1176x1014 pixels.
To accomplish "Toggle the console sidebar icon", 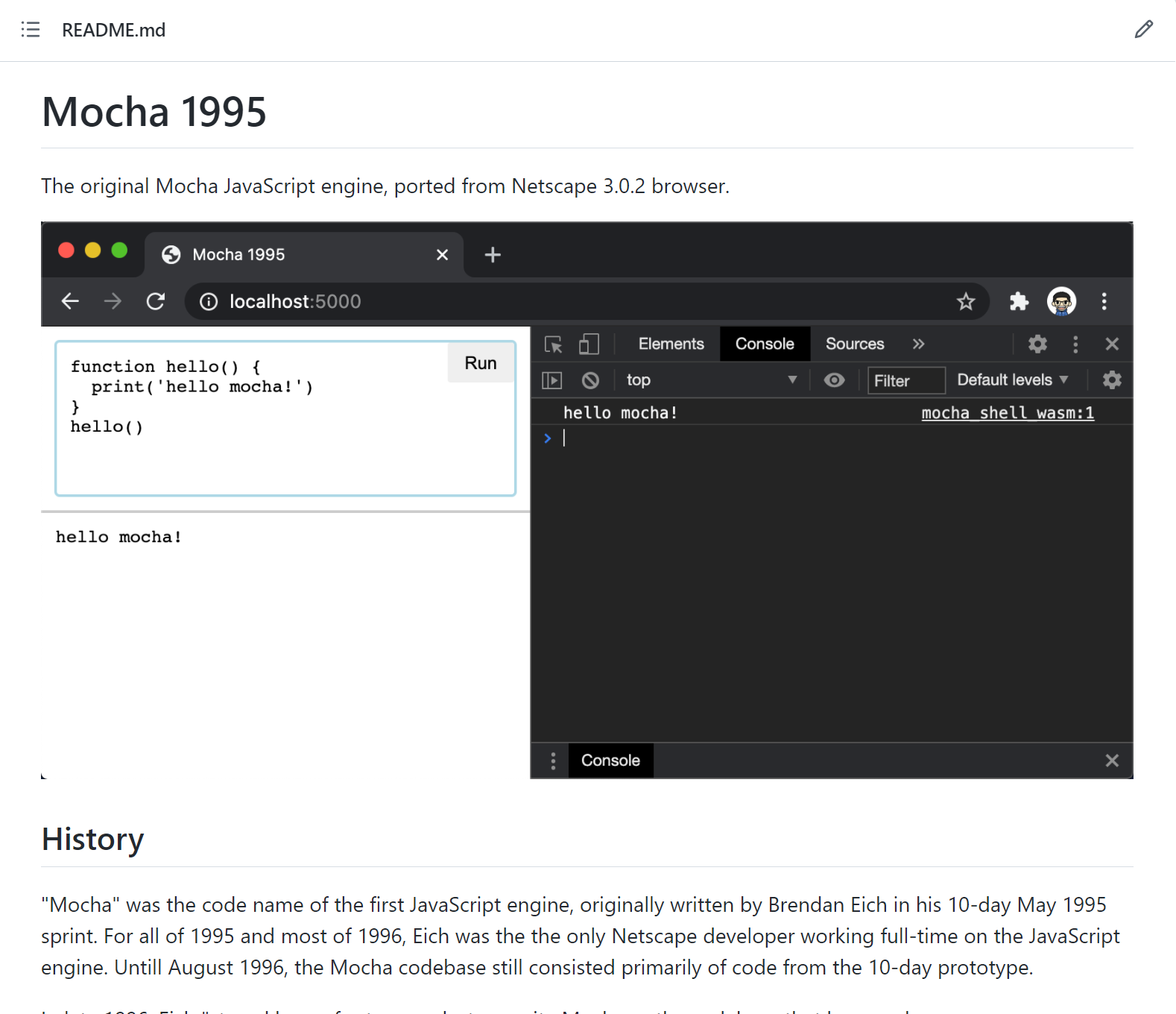I will click(551, 380).
